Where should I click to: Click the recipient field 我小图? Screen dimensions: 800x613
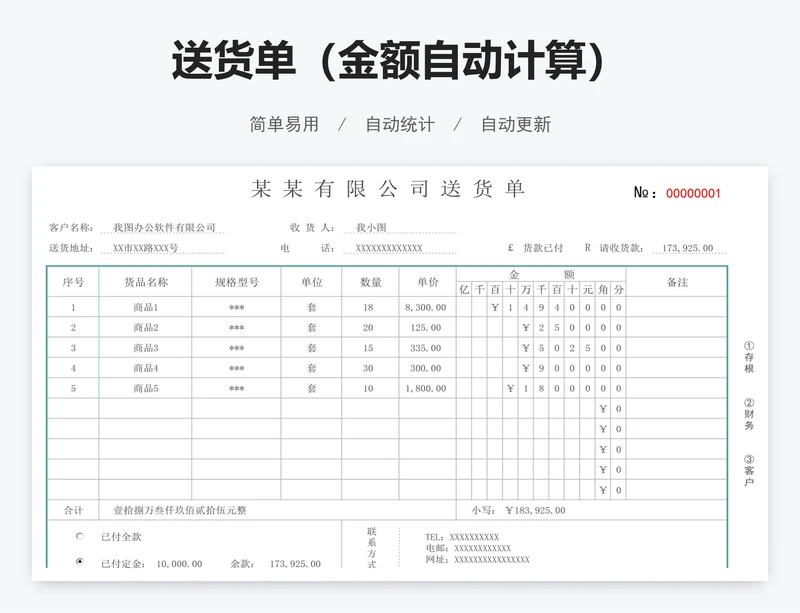click(x=371, y=228)
